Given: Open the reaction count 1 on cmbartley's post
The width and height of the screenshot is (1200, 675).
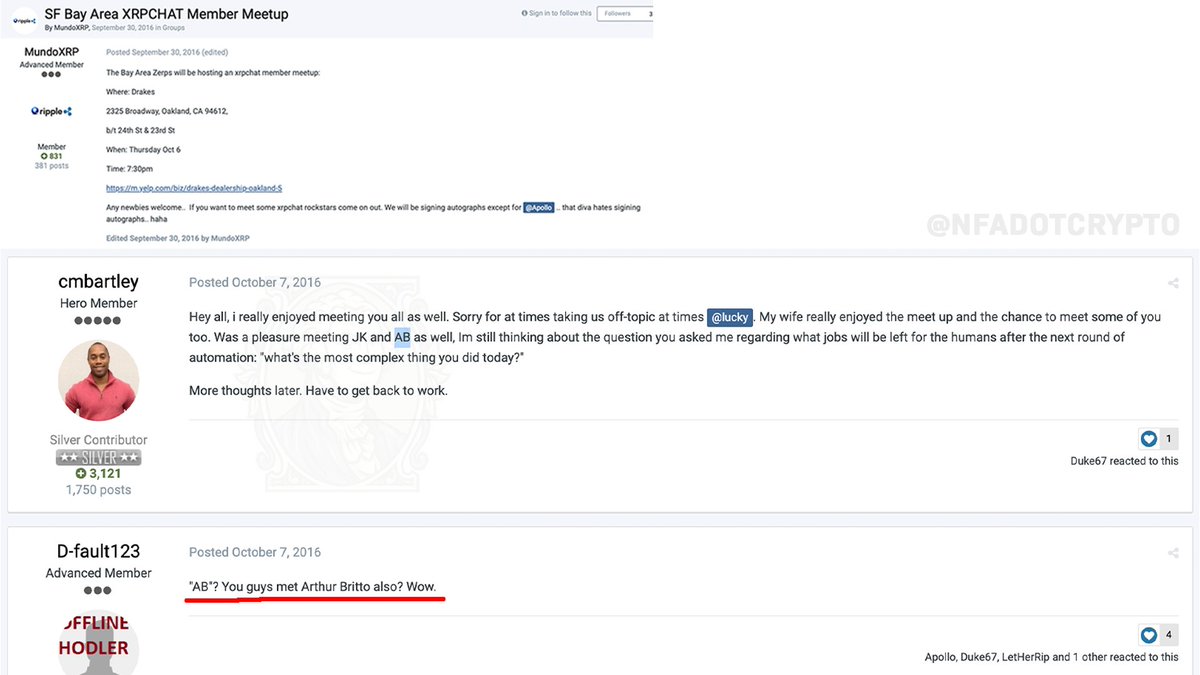Looking at the screenshot, I should click(x=1168, y=439).
